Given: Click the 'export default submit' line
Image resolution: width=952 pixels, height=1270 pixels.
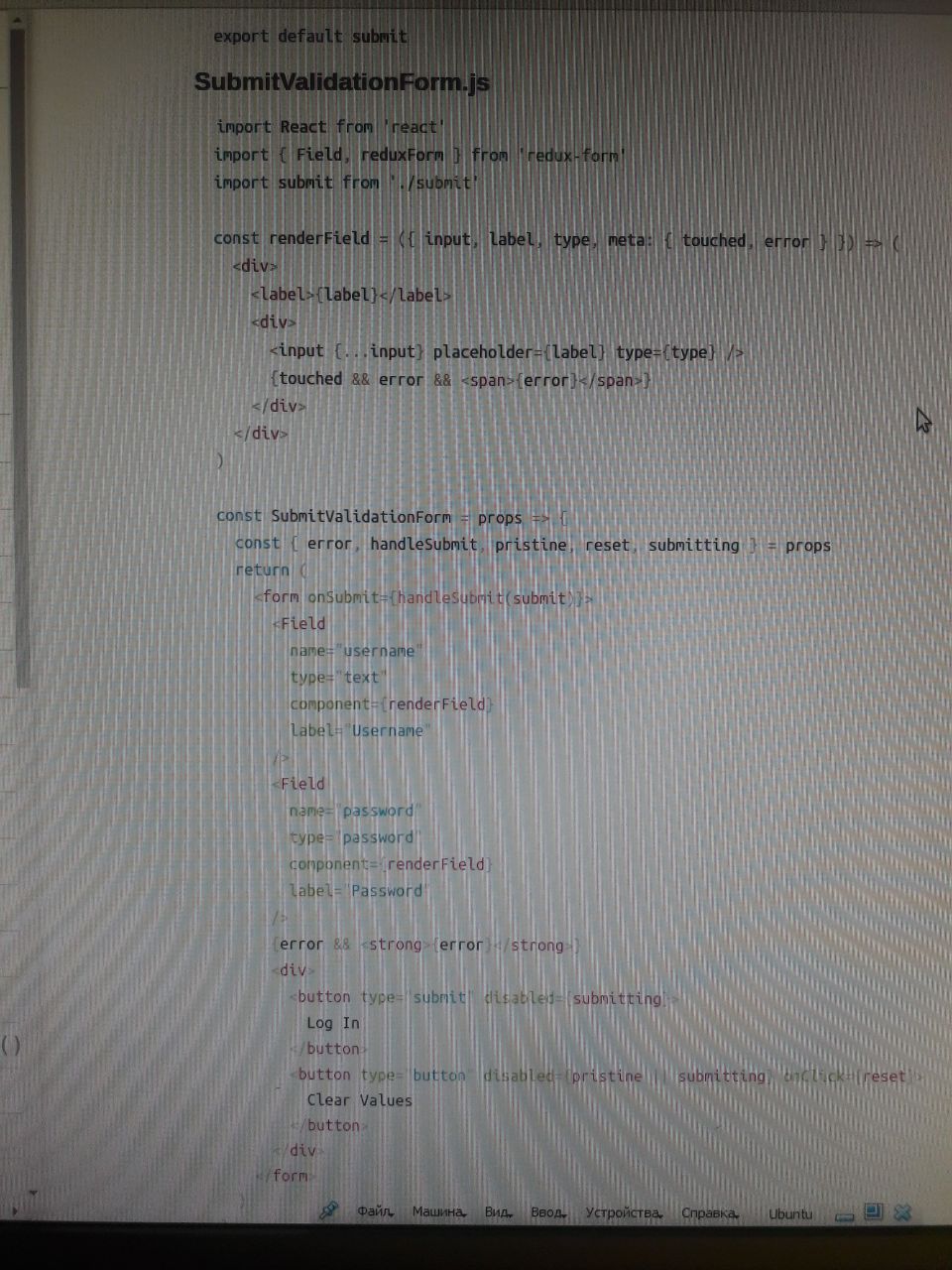Looking at the screenshot, I should 310,37.
